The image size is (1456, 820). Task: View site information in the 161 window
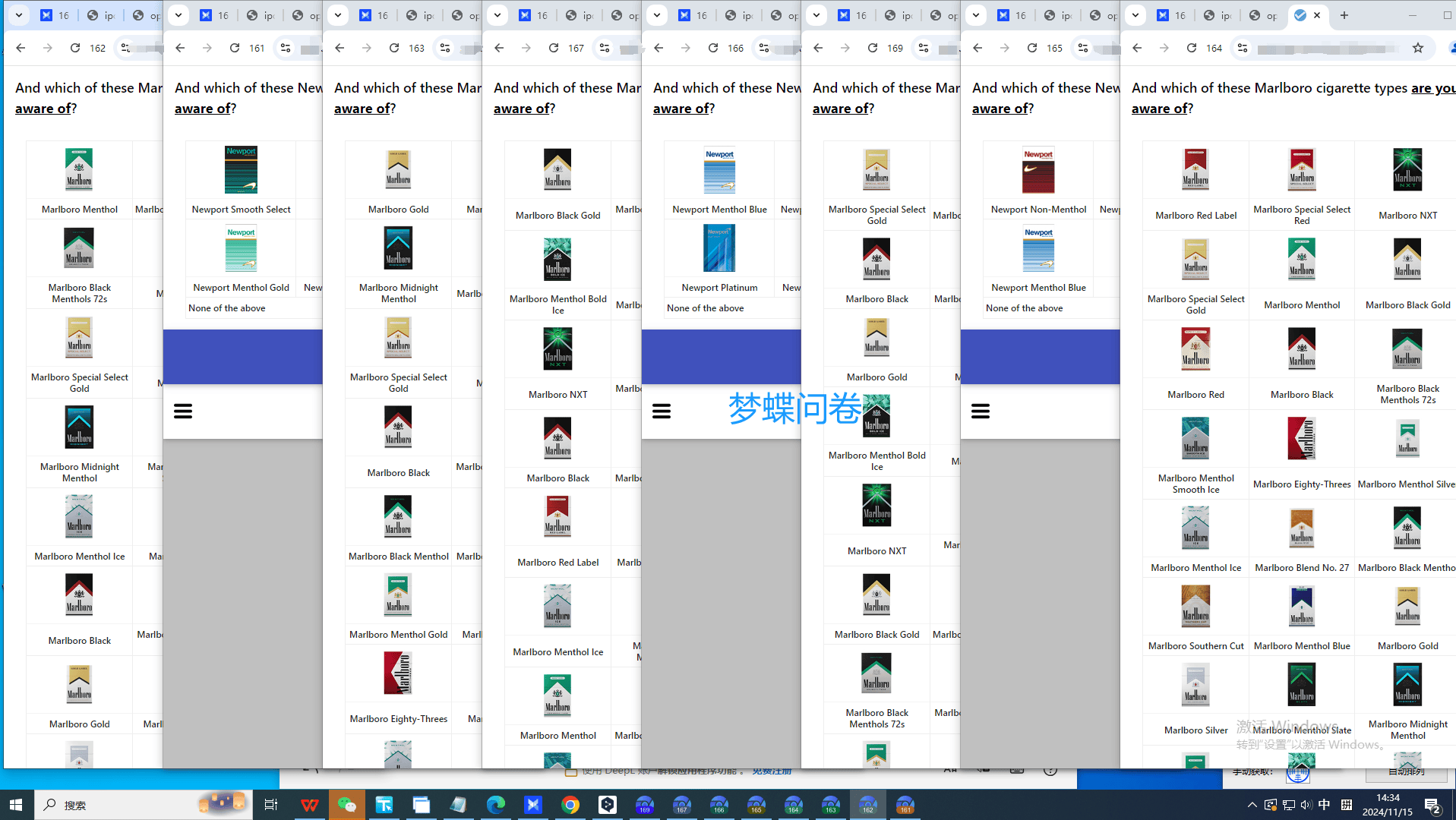(286, 48)
